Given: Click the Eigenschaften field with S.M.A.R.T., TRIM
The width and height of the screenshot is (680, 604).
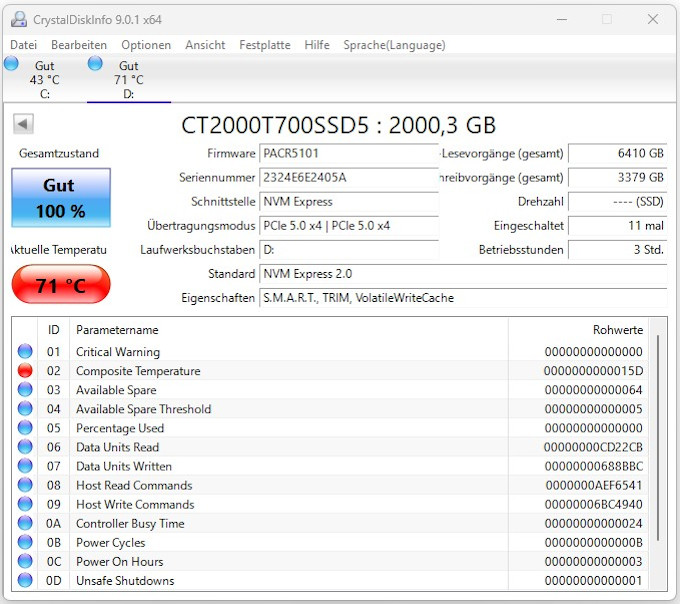Looking at the screenshot, I should tap(463, 298).
